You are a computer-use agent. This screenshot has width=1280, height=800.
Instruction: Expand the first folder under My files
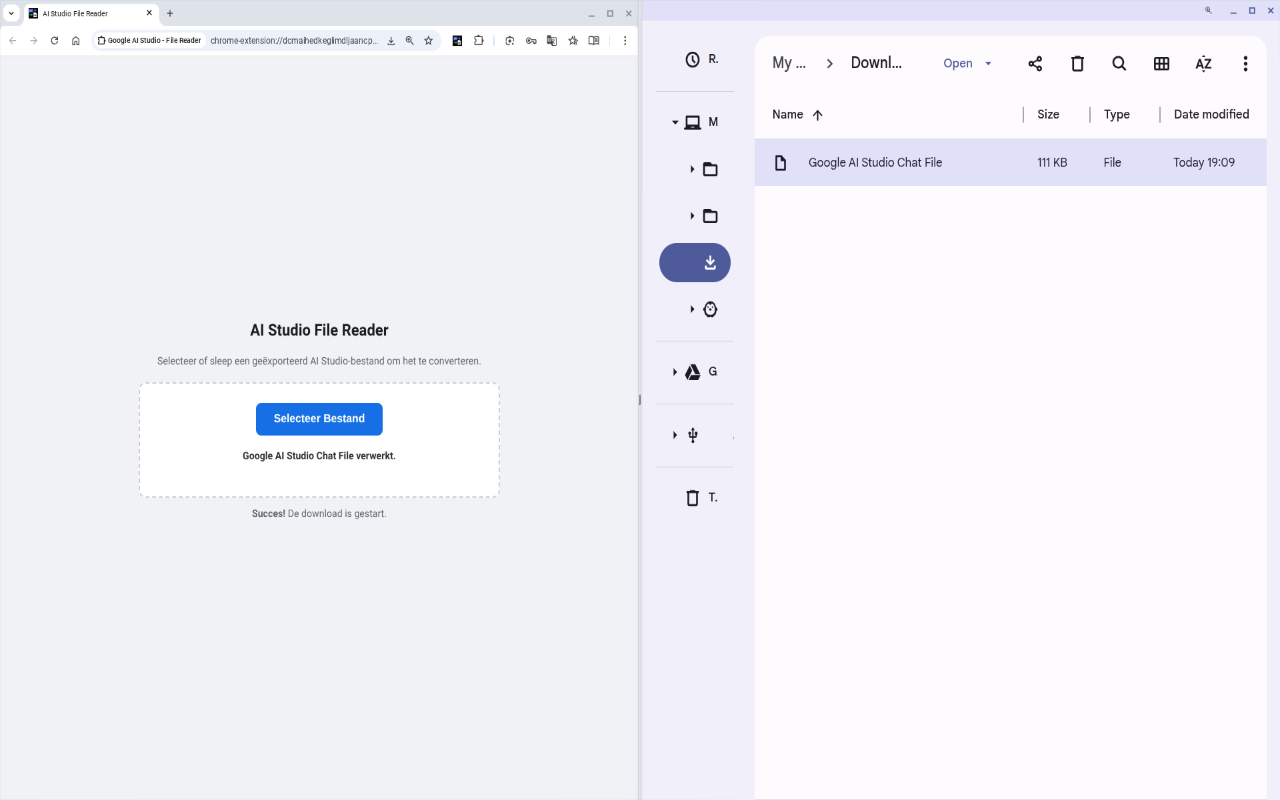point(692,170)
